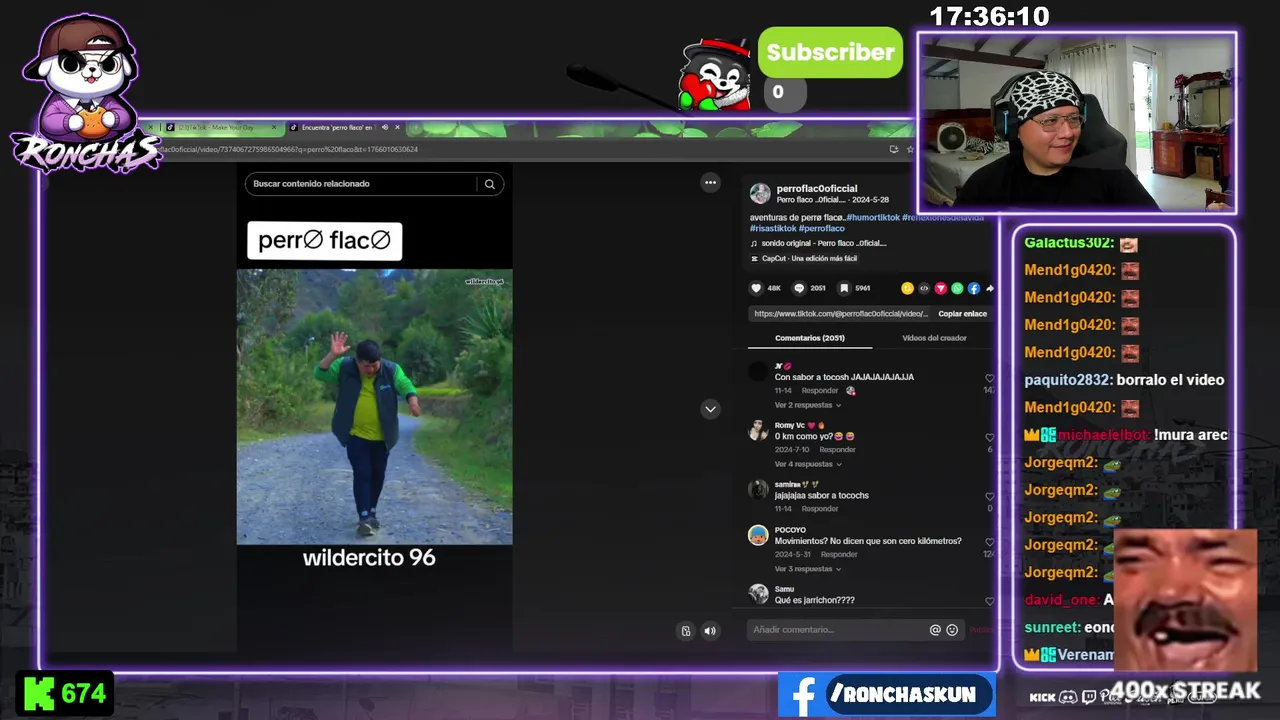
Task: Click the 17:36:10 clock overlay
Action: point(989,17)
